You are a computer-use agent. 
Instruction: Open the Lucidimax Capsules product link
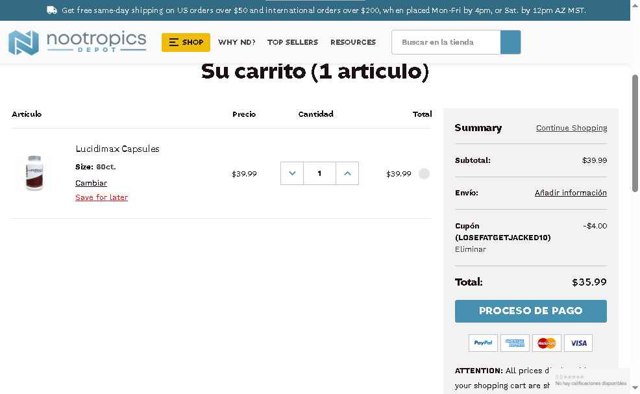[117, 149]
